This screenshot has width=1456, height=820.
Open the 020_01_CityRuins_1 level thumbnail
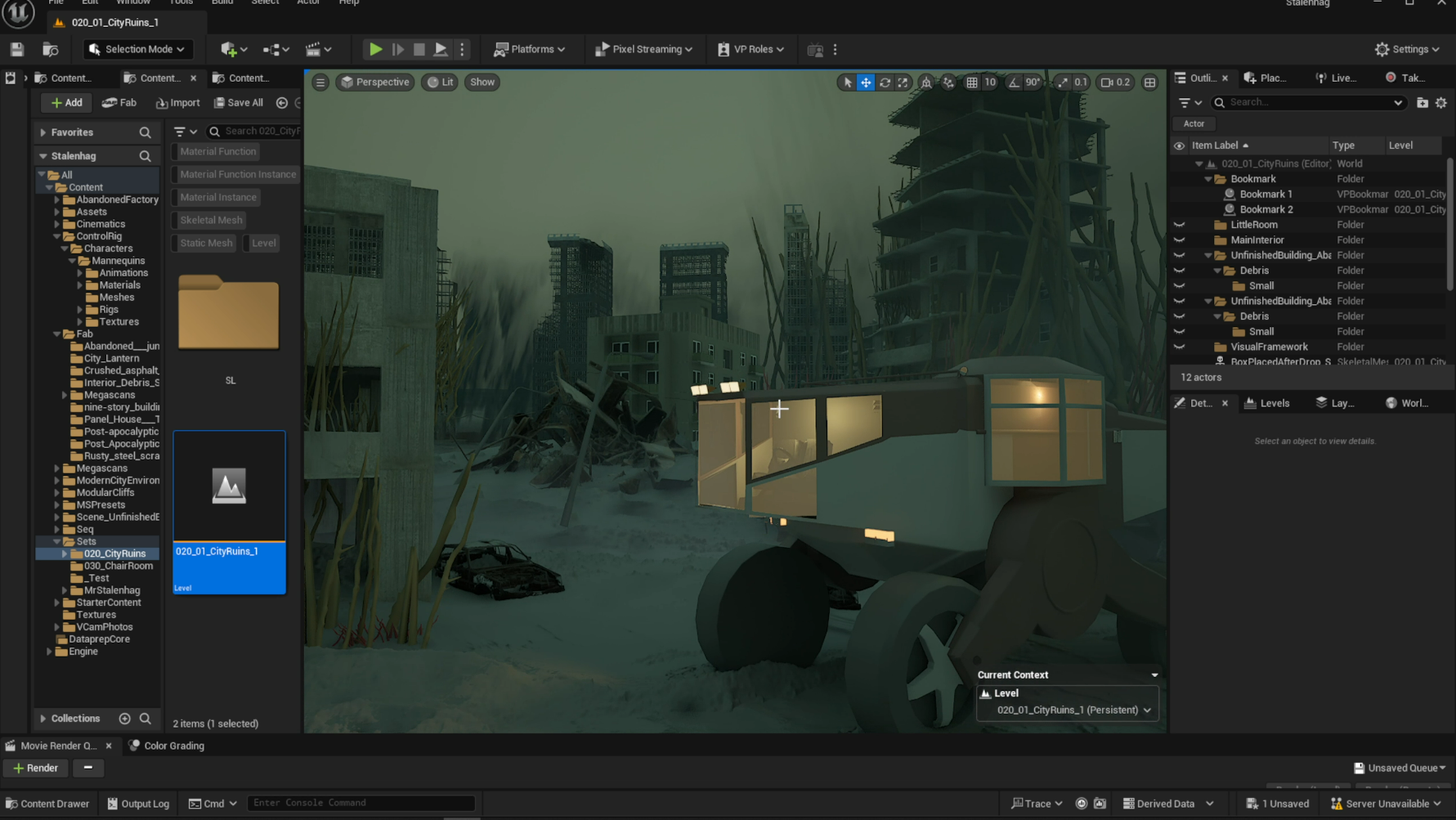click(x=229, y=485)
